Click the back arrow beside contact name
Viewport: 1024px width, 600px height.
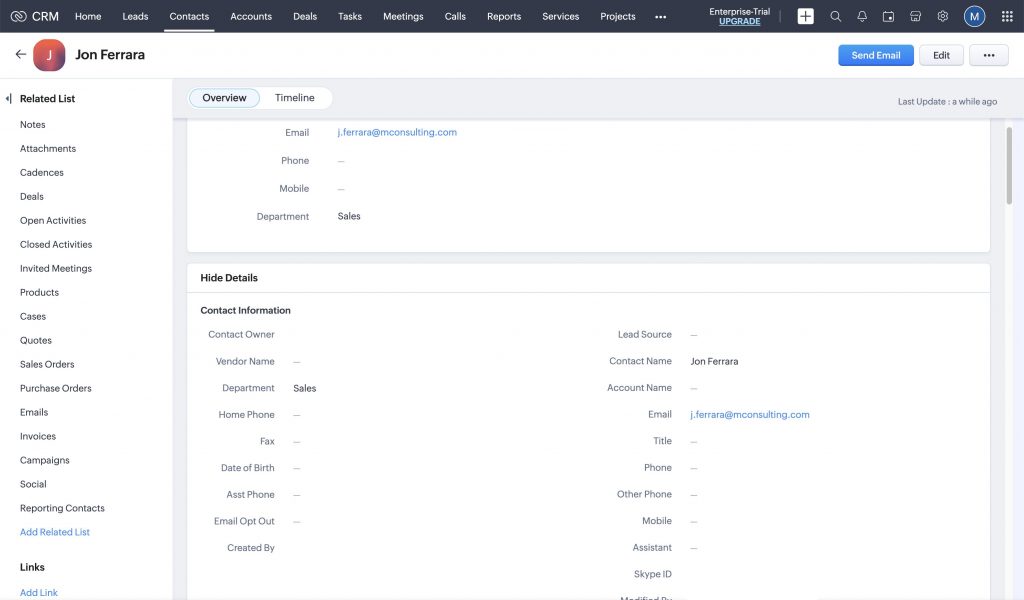[x=20, y=55]
